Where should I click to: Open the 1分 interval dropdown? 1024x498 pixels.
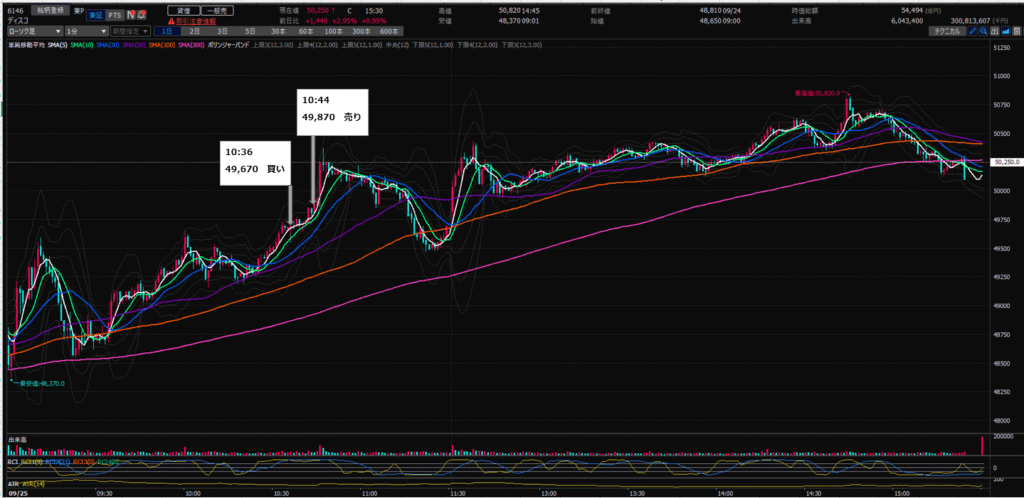(x=85, y=32)
